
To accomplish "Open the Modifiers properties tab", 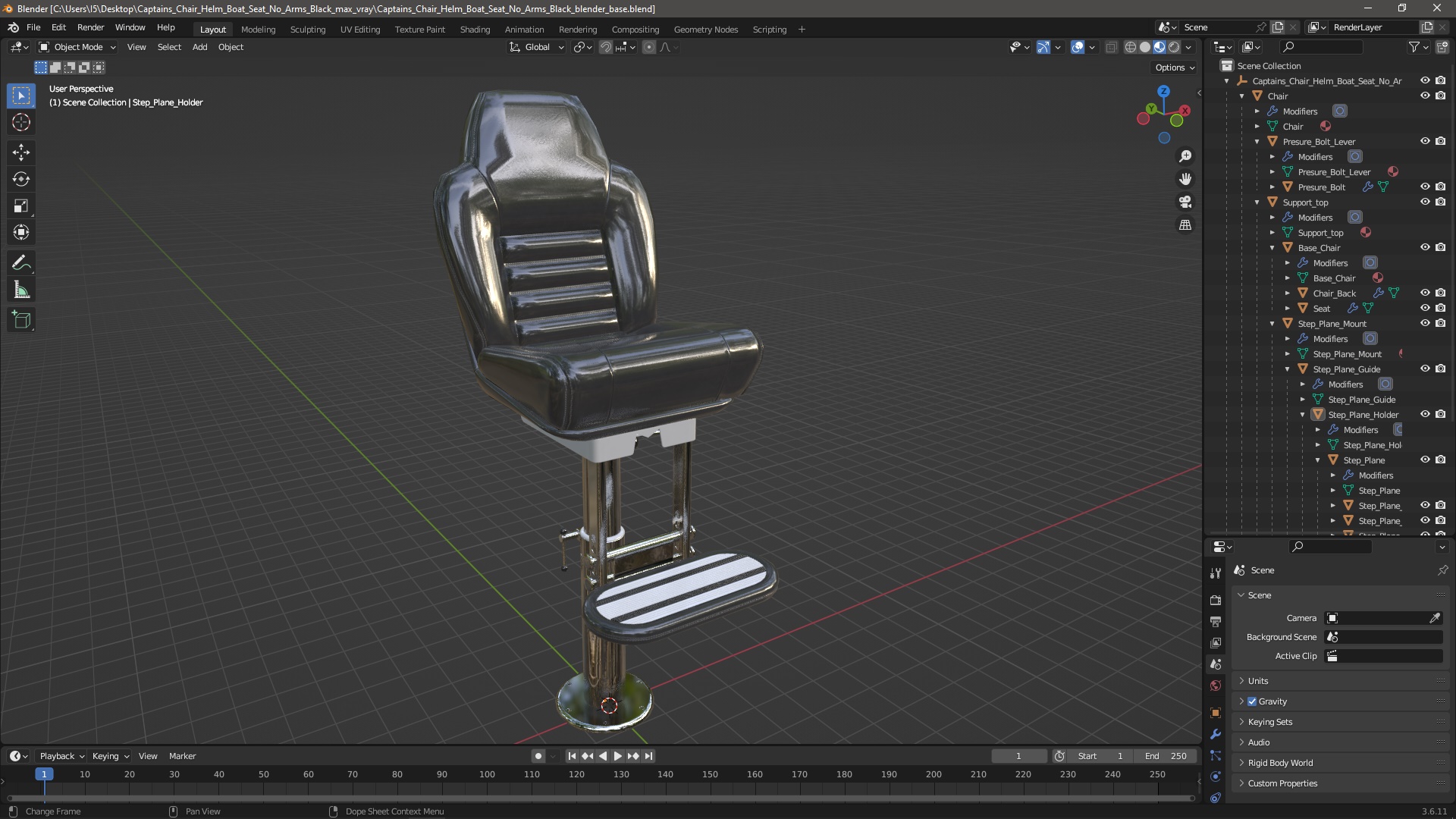I will tap(1216, 734).
